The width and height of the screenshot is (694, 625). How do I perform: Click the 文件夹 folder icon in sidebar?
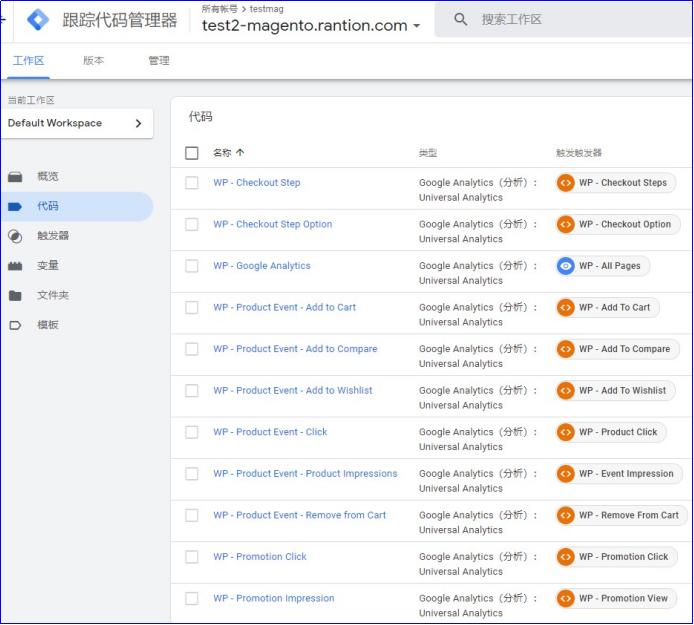tap(15, 295)
